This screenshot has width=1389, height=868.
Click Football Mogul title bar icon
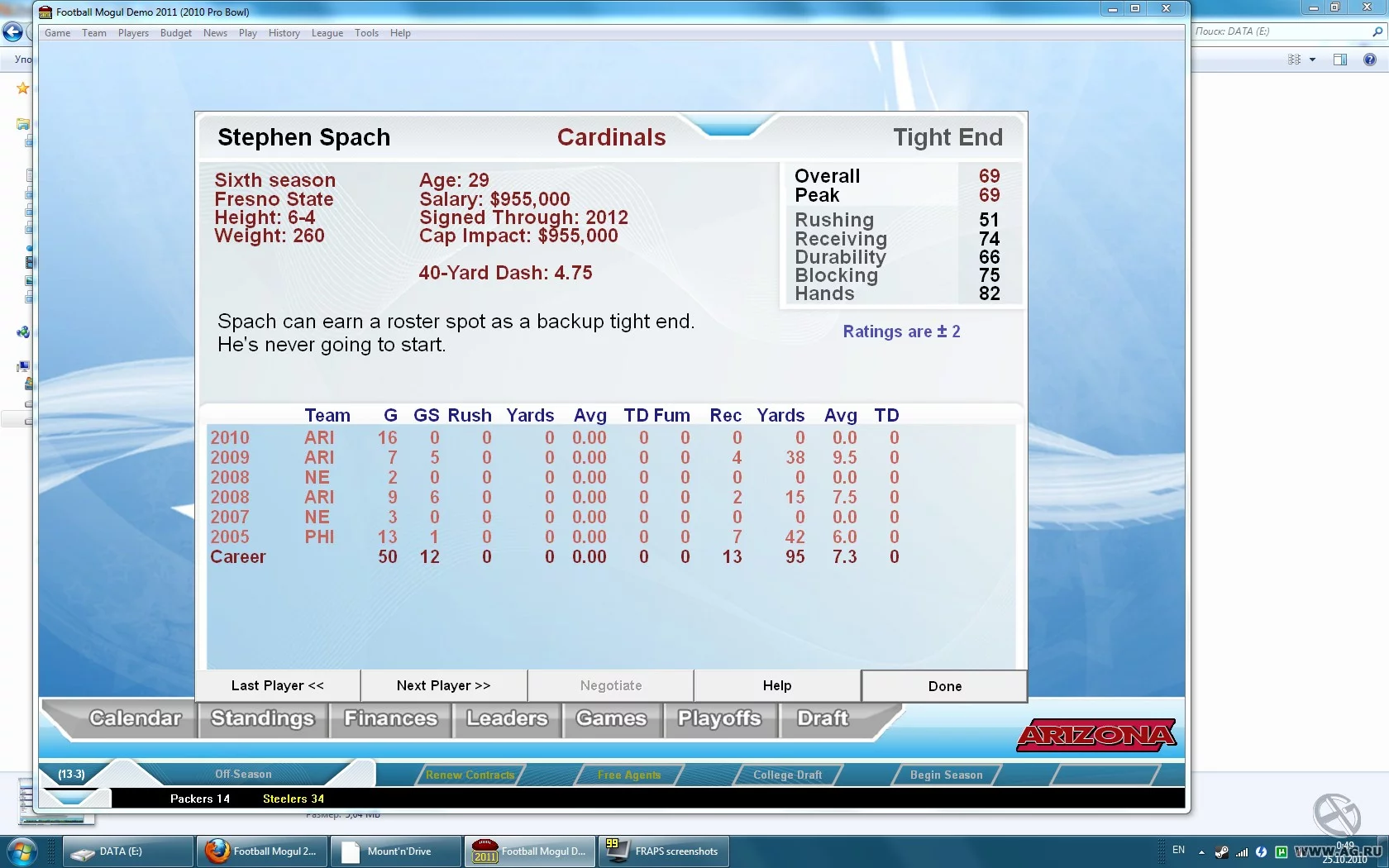coord(45,12)
